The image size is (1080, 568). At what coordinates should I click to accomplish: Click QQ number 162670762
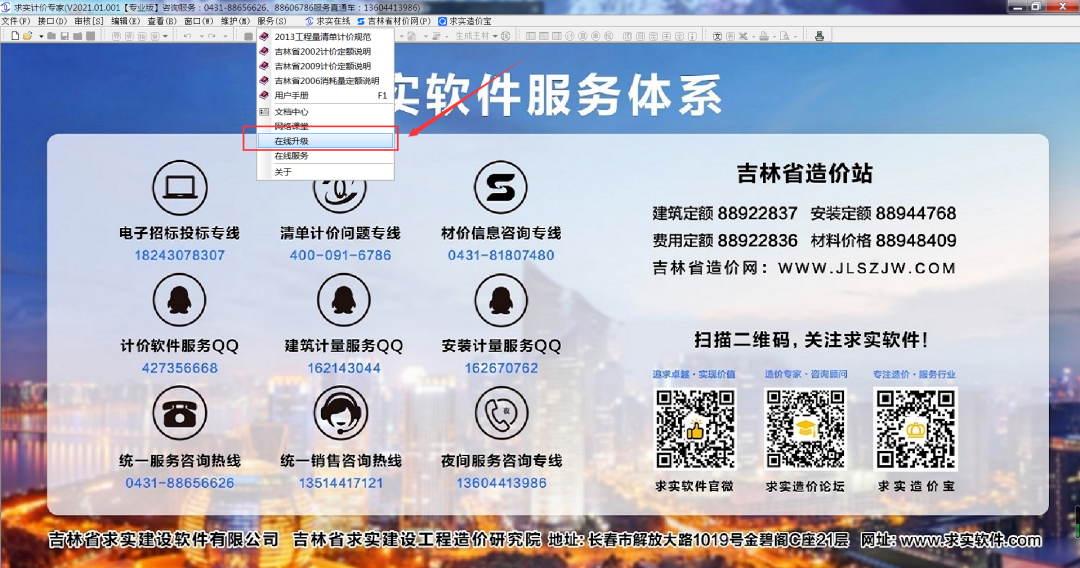coord(501,368)
